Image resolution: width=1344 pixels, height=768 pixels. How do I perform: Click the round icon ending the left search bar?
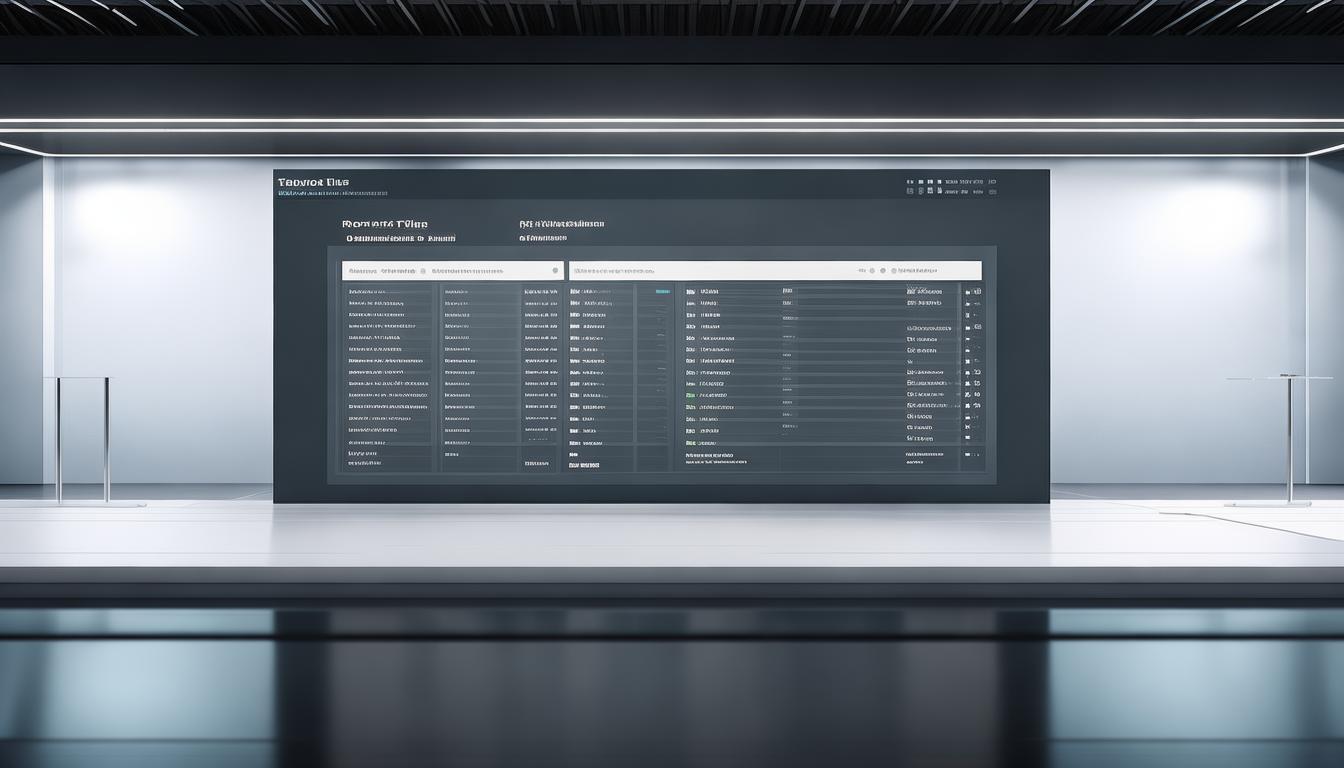(555, 271)
